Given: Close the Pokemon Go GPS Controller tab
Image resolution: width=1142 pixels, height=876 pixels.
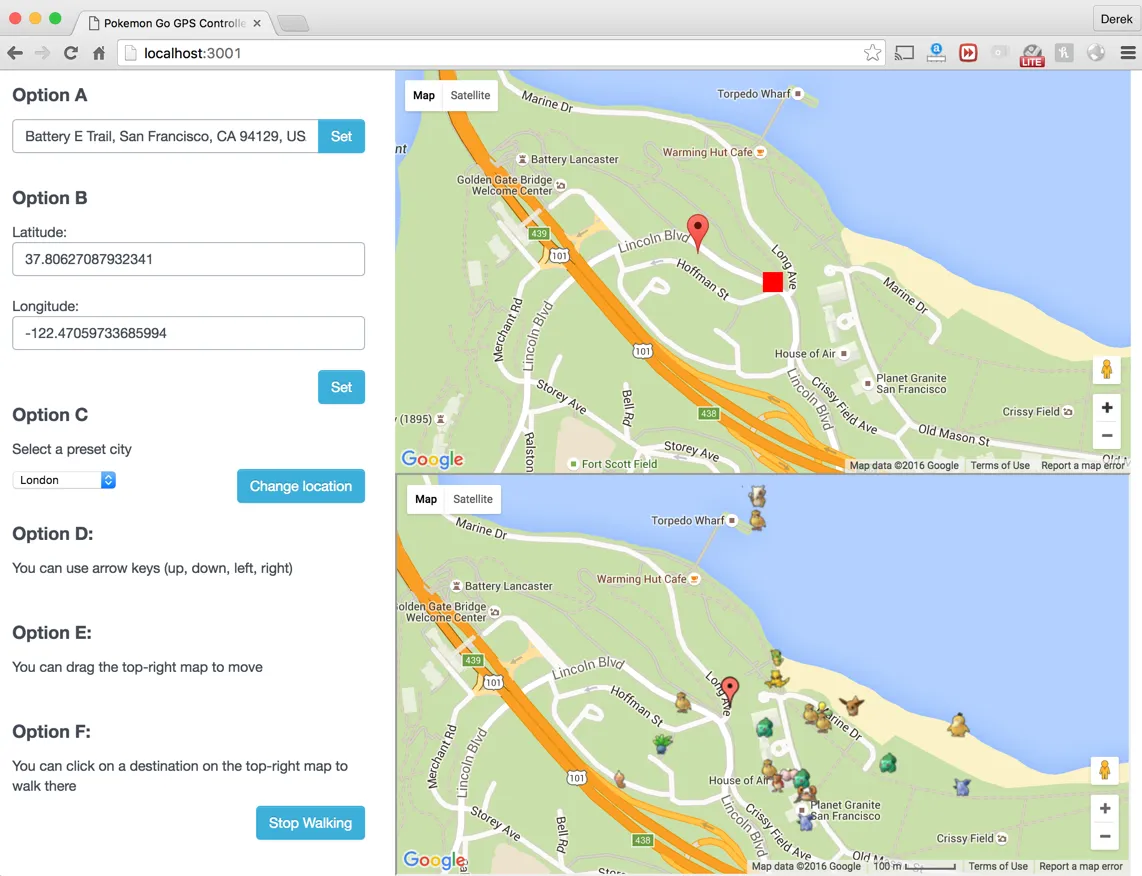Looking at the screenshot, I should [x=257, y=23].
